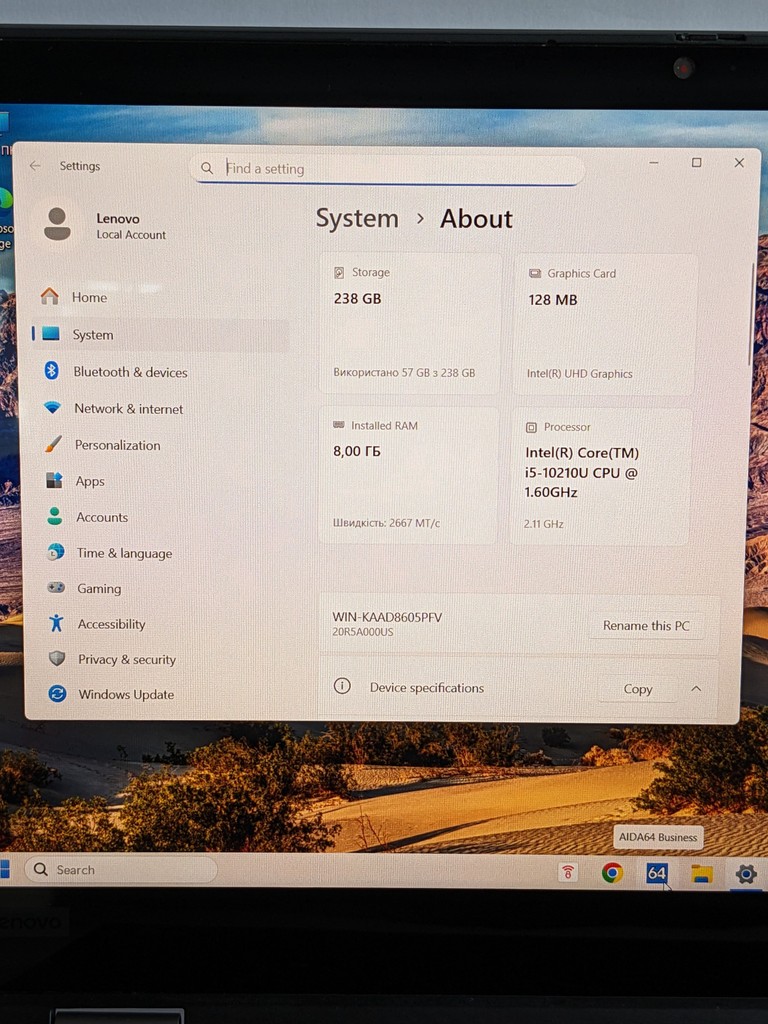Select Bluetooth & devices in sidebar

[159, 372]
